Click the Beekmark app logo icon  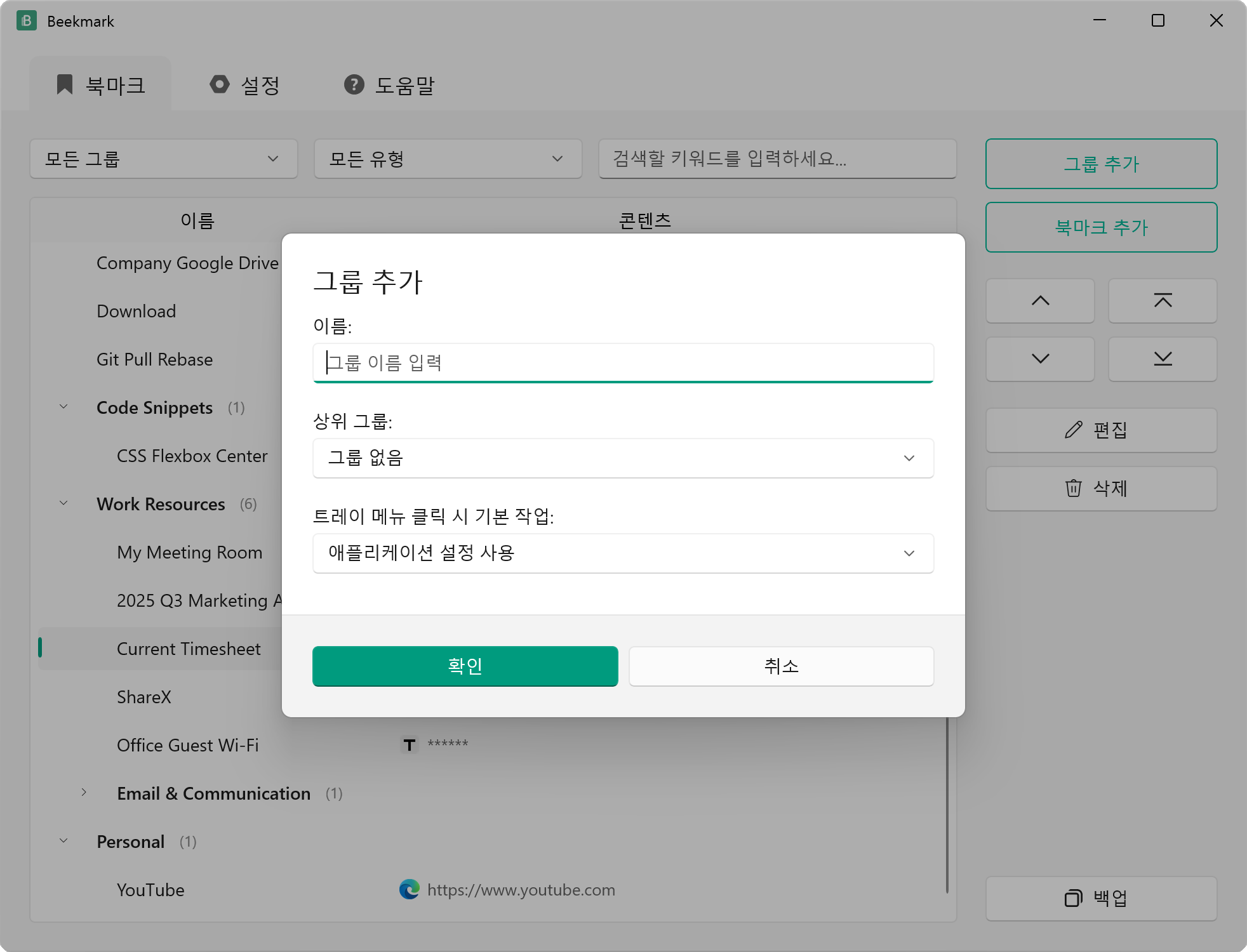[26, 21]
